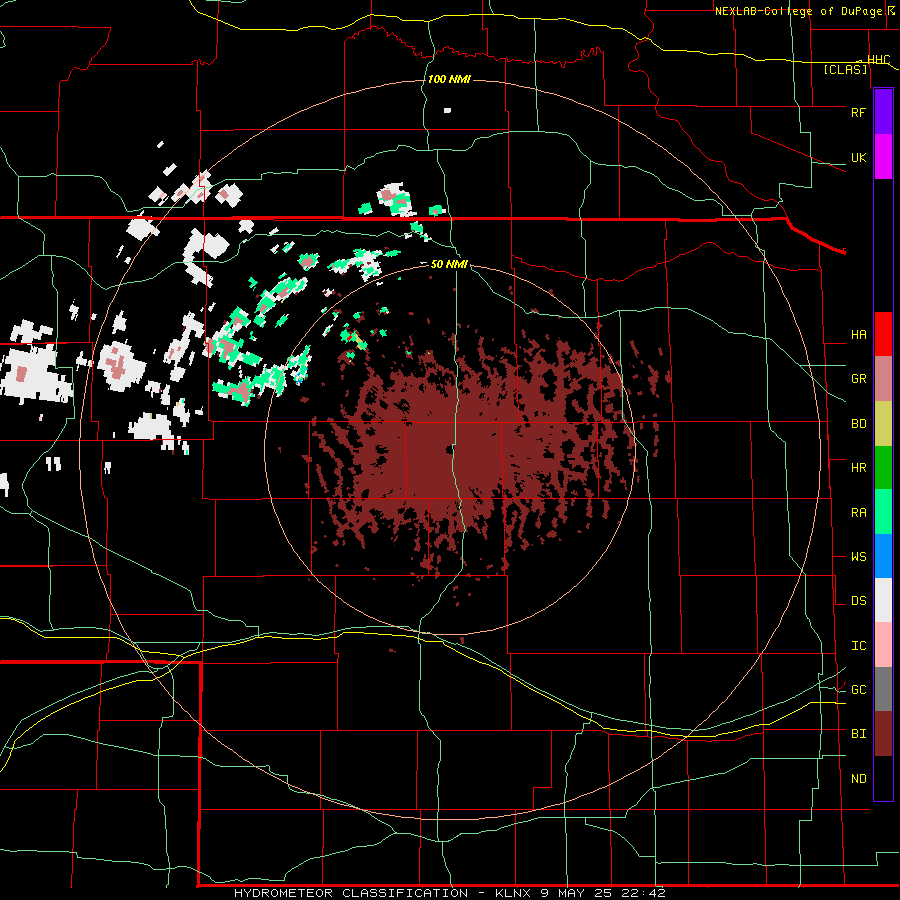Pick the blue WS legend color segment

pos(883,556)
